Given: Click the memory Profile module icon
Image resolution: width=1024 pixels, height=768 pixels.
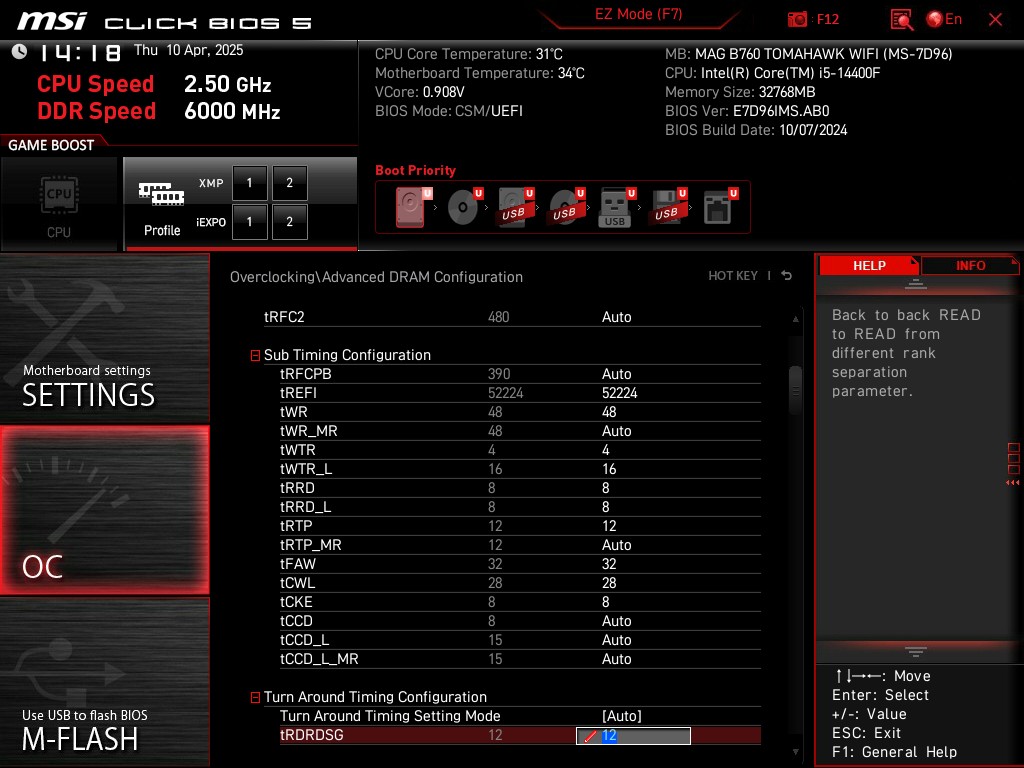Looking at the screenshot, I should coord(161,194).
